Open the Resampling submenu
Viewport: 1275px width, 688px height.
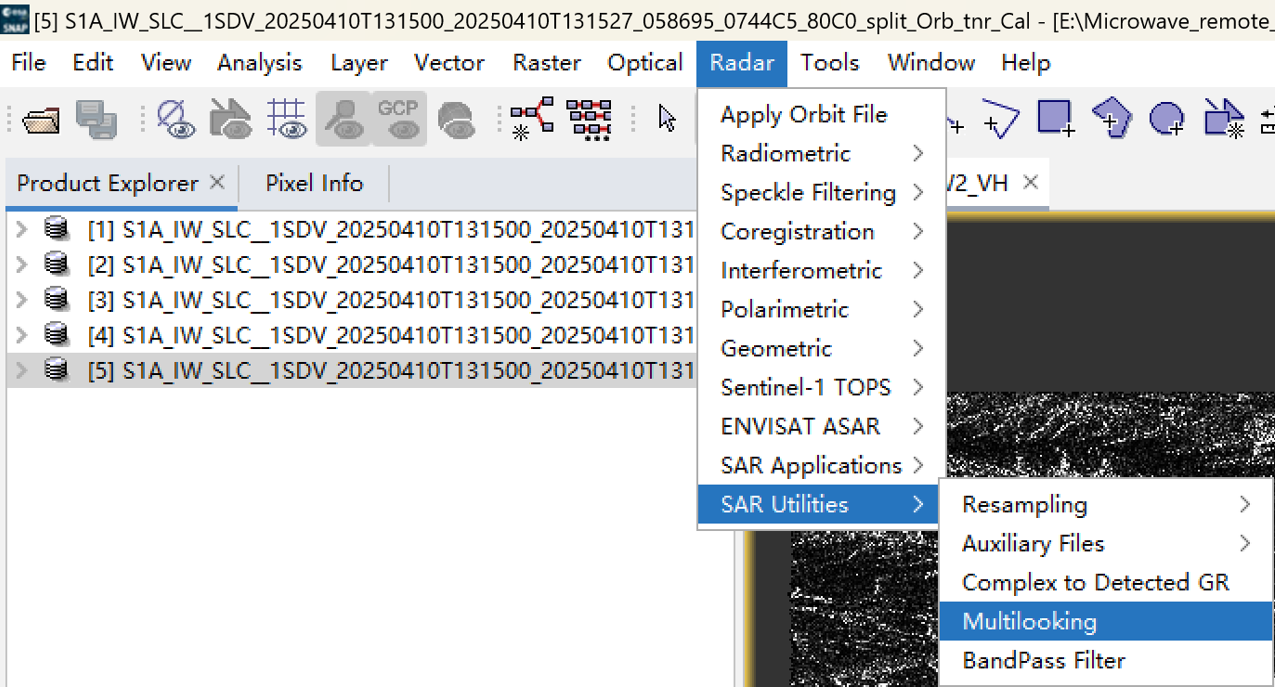1106,504
